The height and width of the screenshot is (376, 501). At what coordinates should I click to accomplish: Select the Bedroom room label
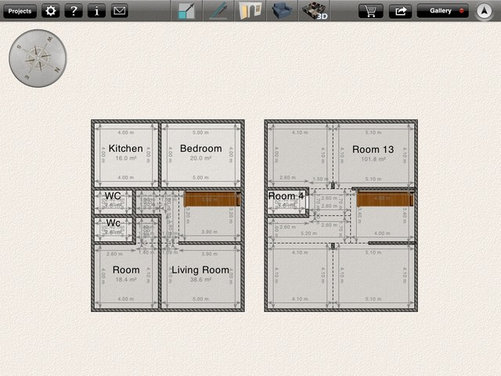[x=201, y=148]
